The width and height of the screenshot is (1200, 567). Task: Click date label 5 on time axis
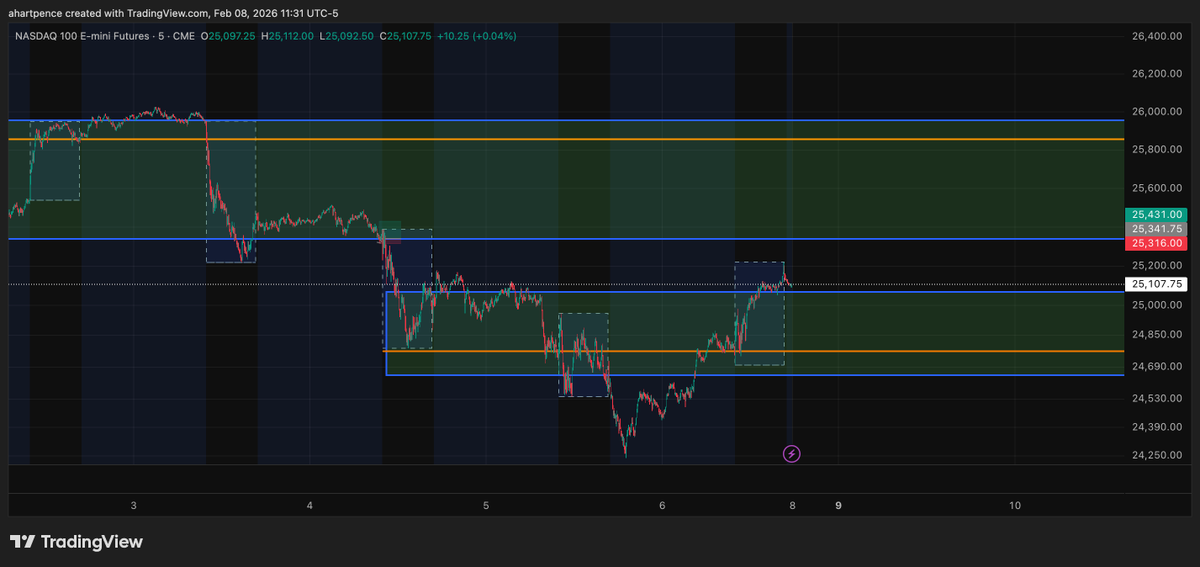486,506
